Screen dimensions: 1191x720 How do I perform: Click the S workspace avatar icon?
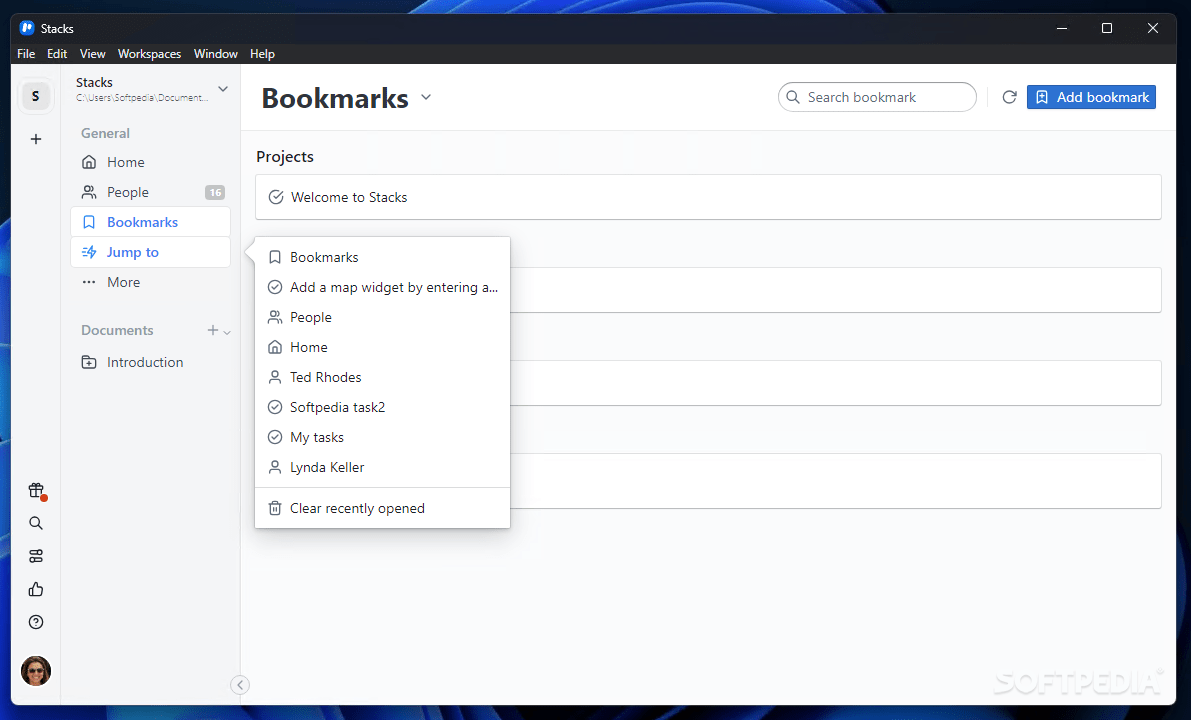coord(36,96)
